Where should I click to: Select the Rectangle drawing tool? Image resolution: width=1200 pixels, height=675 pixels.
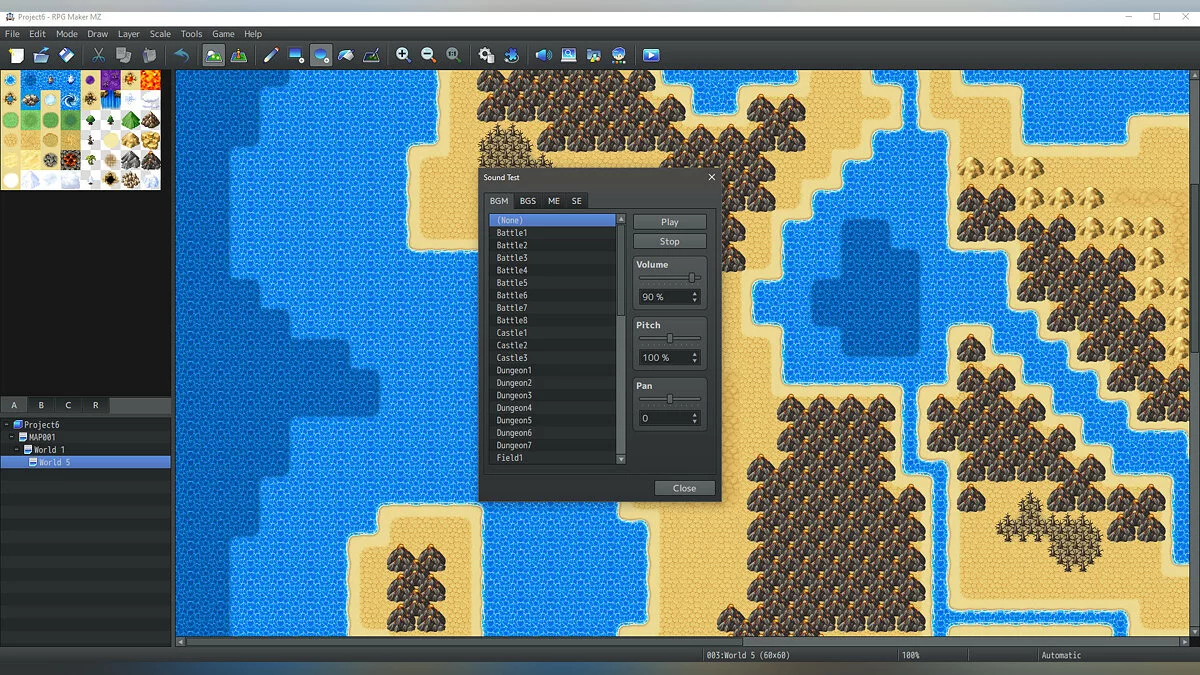(295, 55)
